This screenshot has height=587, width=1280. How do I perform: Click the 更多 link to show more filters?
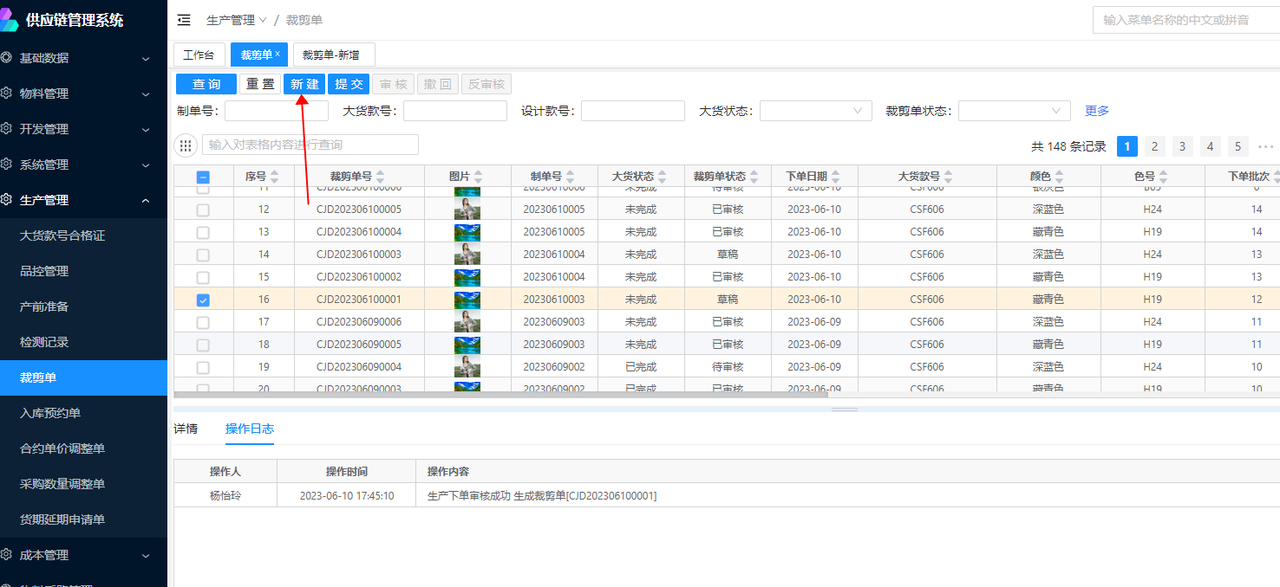(1097, 111)
